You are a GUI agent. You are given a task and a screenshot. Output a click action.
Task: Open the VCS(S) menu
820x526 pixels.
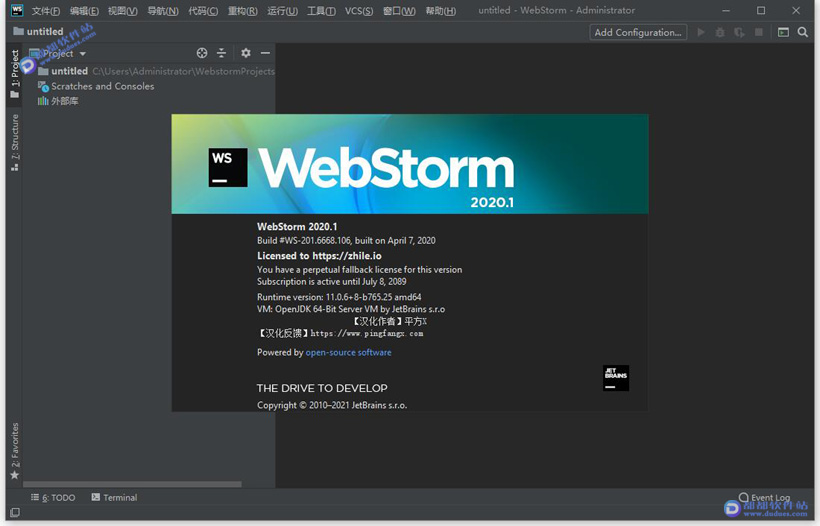[359, 10]
